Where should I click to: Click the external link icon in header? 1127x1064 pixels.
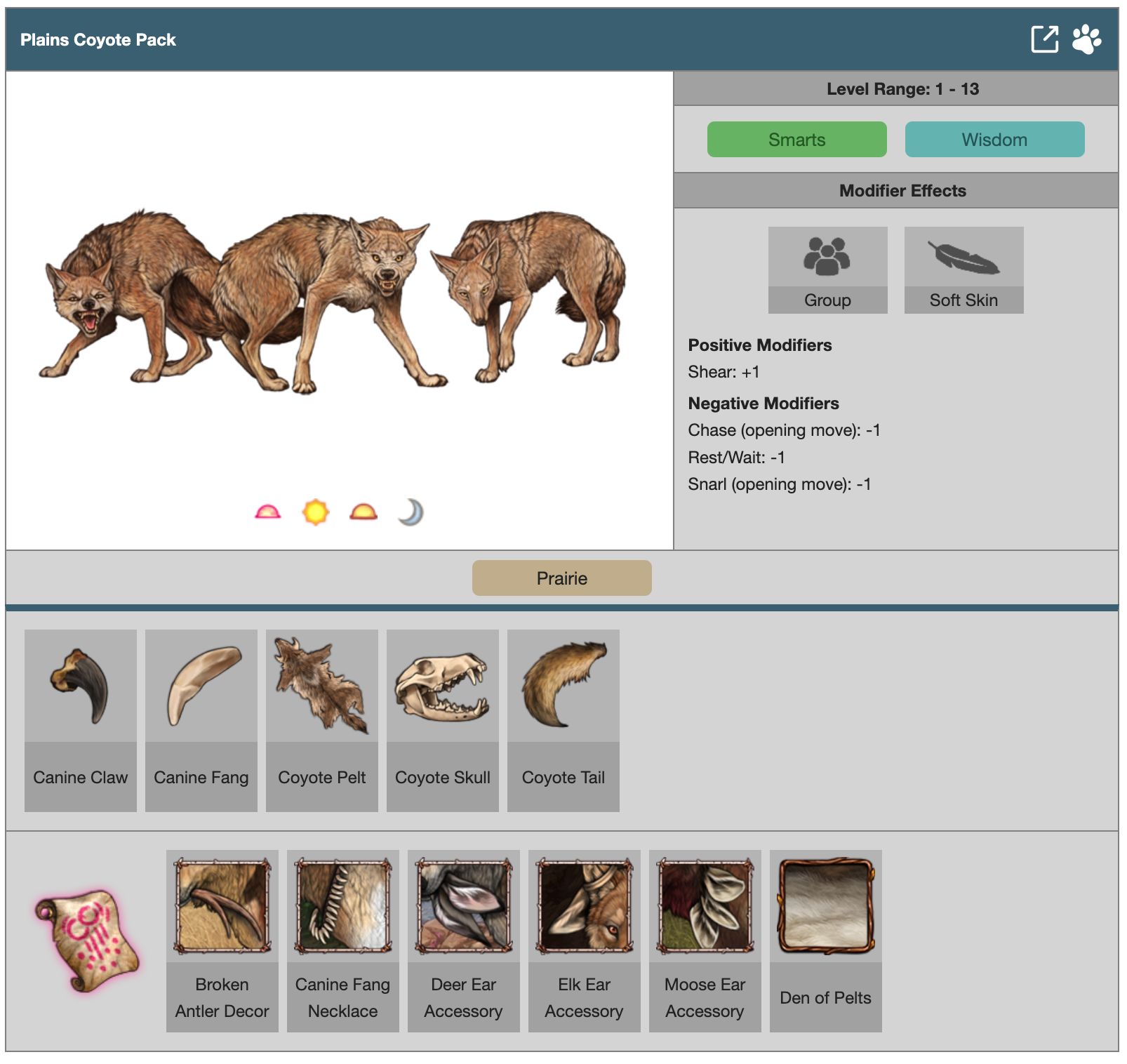click(x=1043, y=39)
